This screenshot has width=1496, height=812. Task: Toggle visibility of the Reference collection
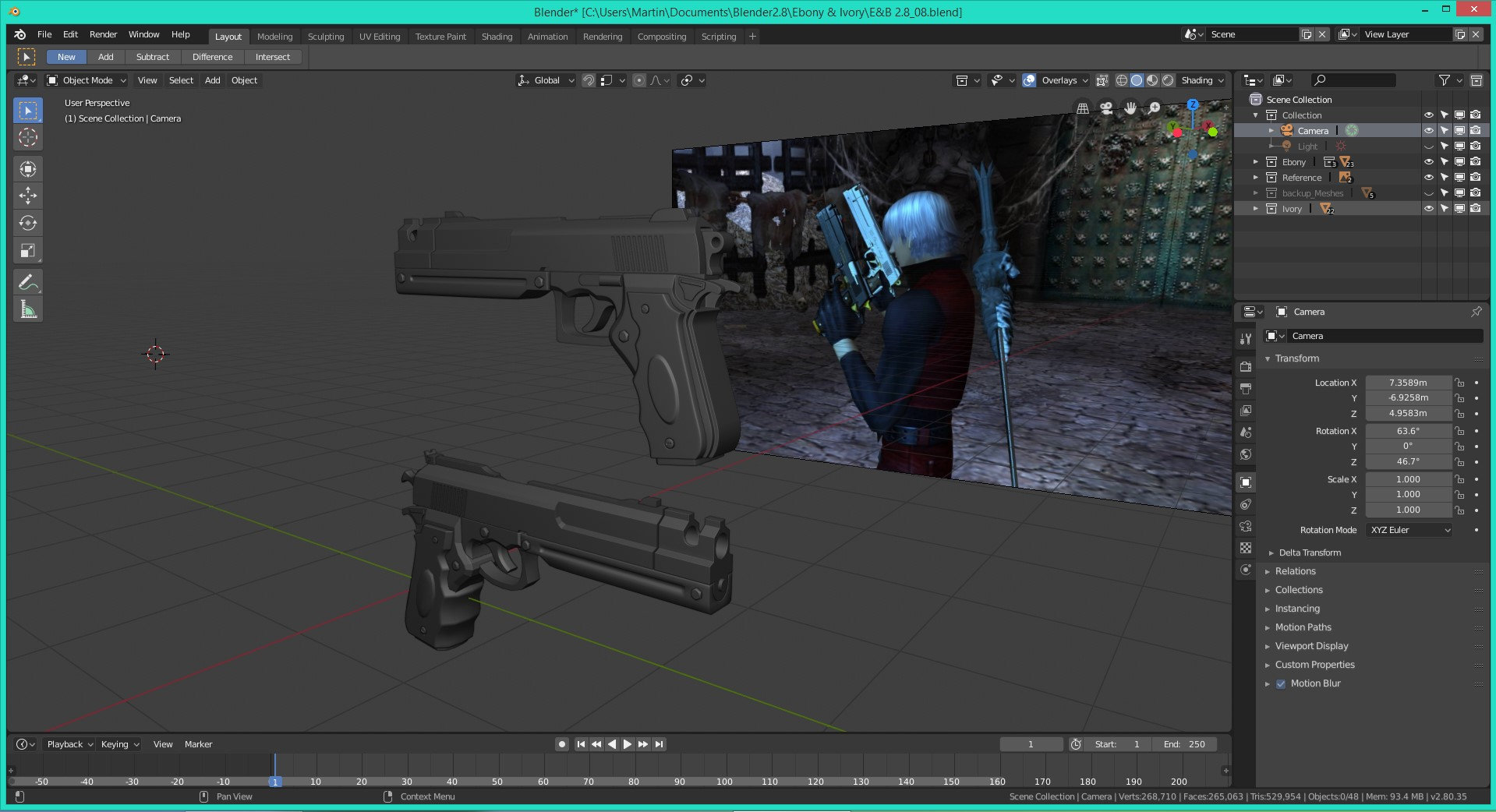click(1429, 178)
